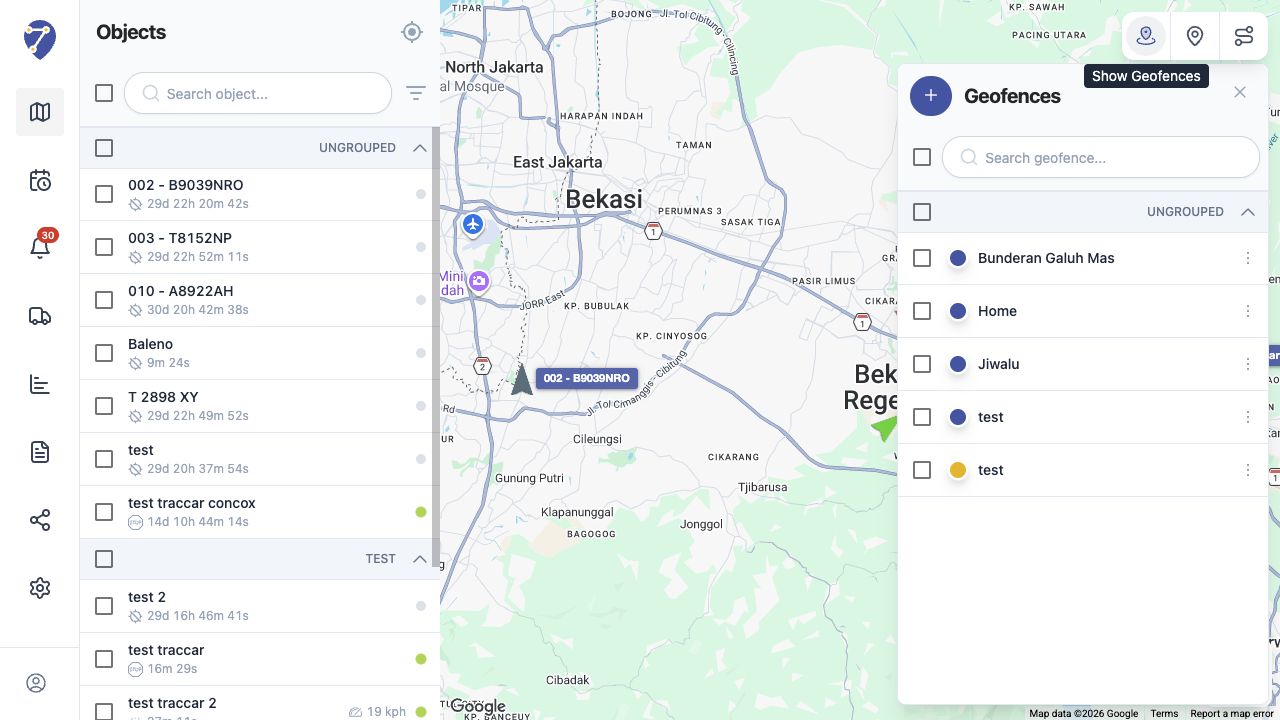The width and height of the screenshot is (1280, 720).
Task: Open the calendar history sidebar icon
Action: tap(40, 181)
